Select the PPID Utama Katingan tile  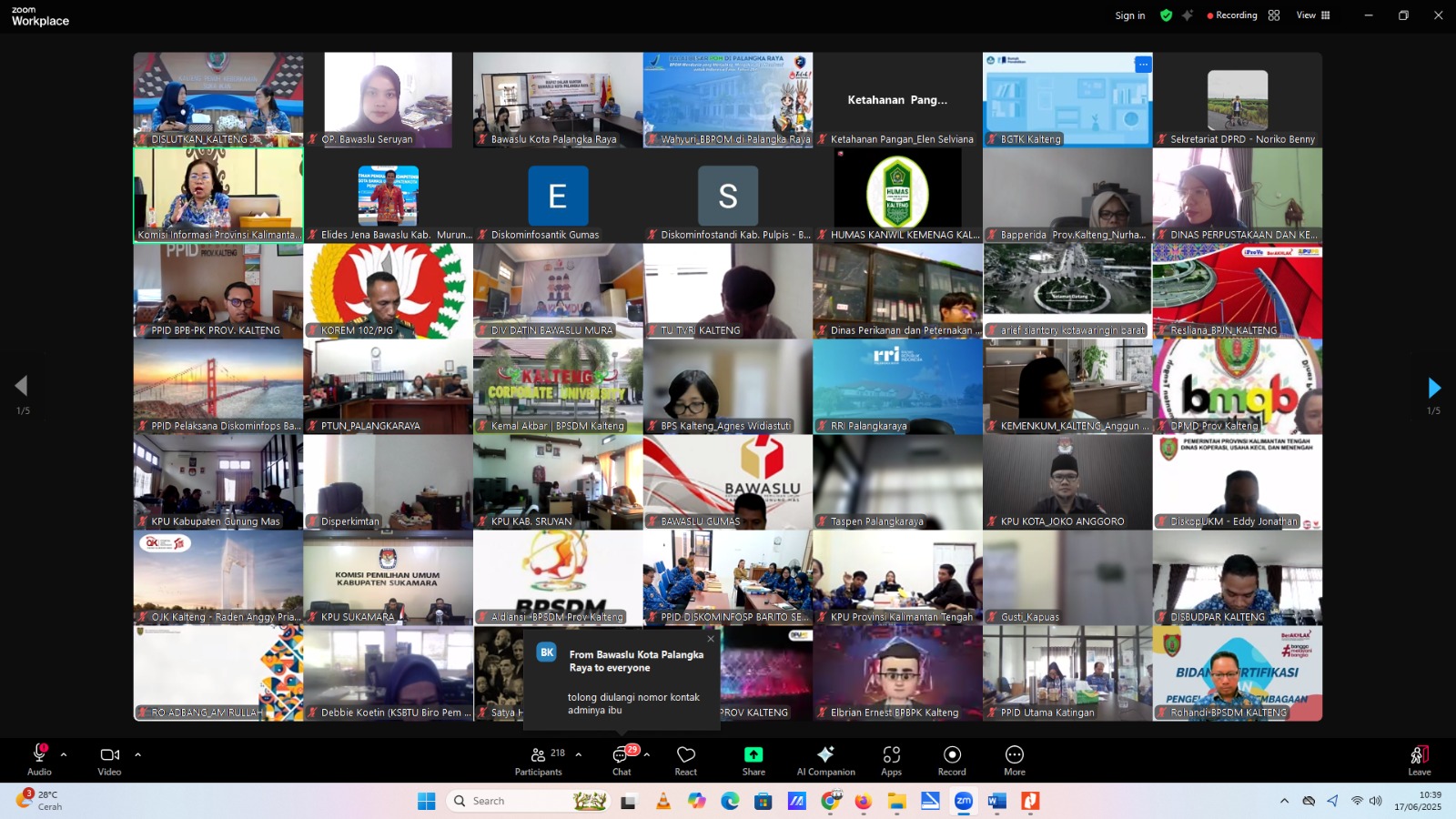1067,673
